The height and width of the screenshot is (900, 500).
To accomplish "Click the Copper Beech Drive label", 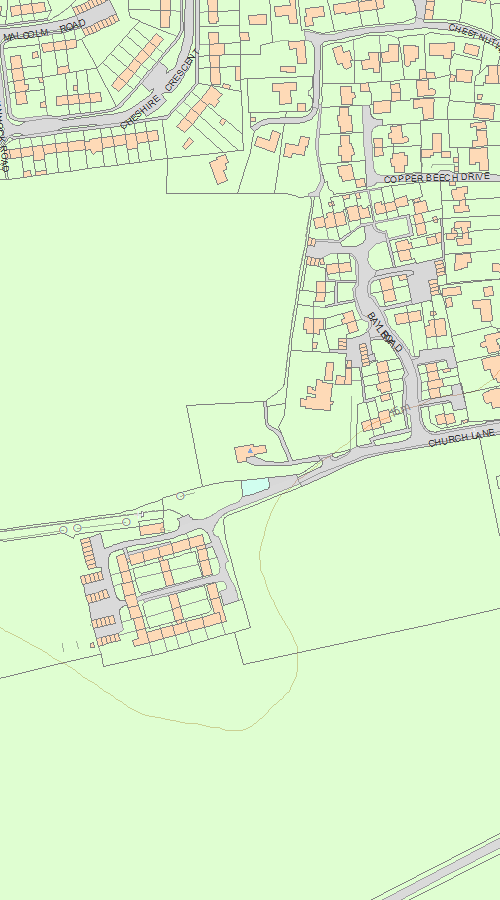I will 436,177.
